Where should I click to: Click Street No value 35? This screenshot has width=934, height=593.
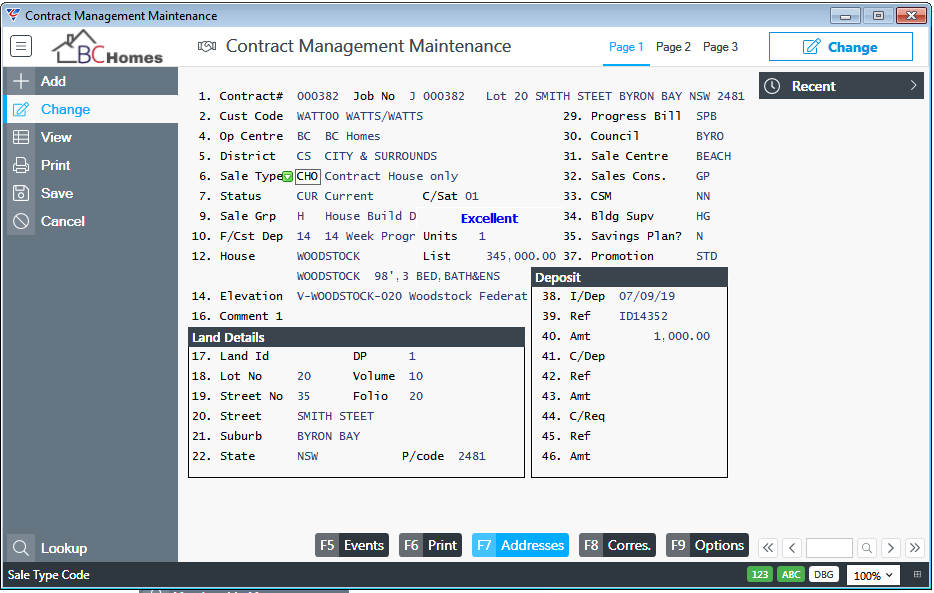click(303, 396)
